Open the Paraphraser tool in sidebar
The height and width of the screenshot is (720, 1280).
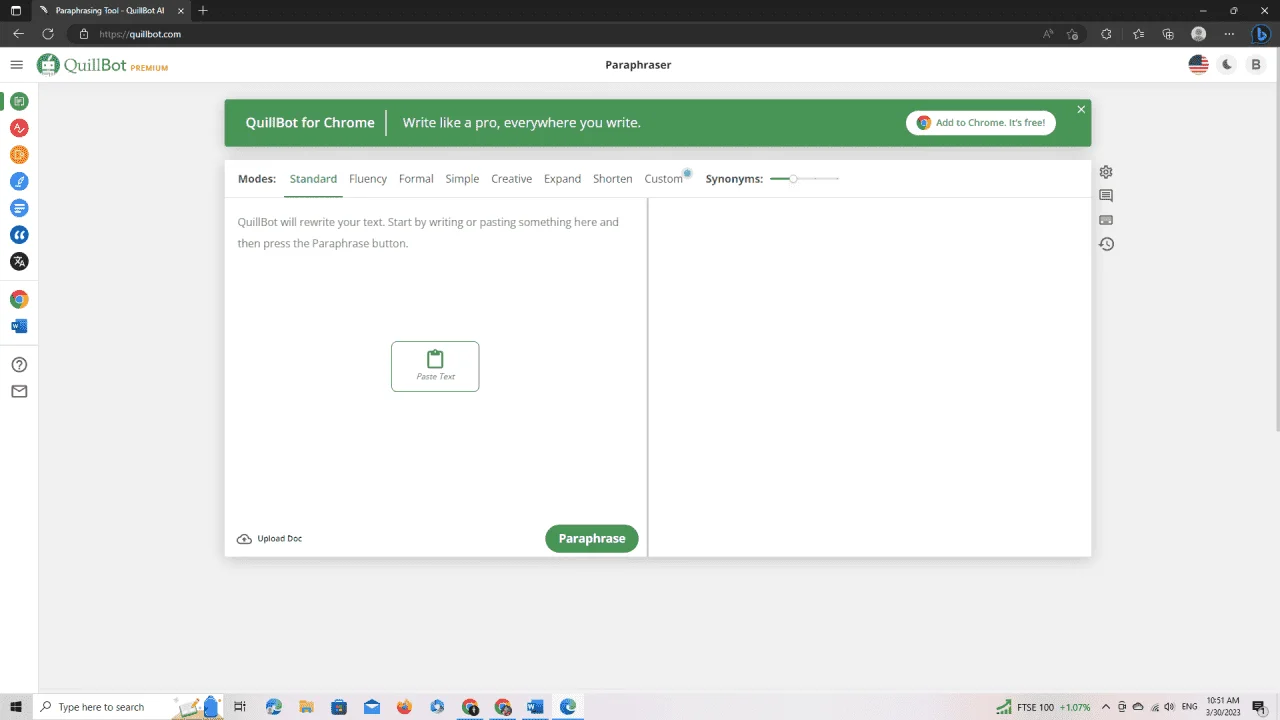(x=19, y=101)
